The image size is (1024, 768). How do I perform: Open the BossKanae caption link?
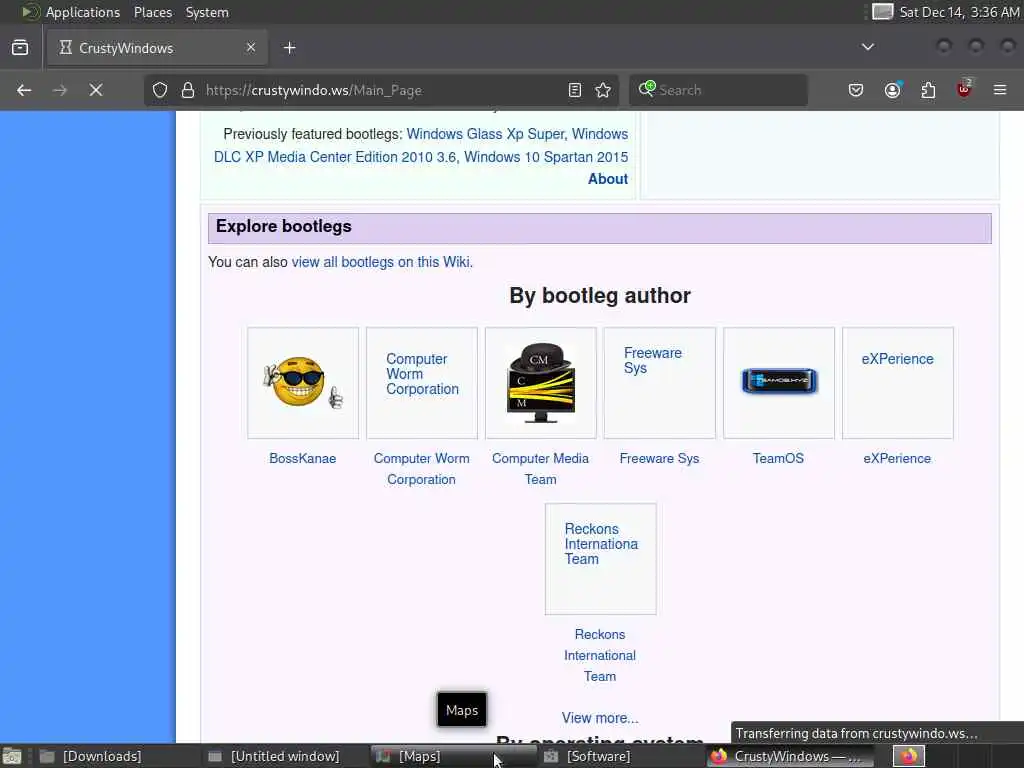point(302,458)
